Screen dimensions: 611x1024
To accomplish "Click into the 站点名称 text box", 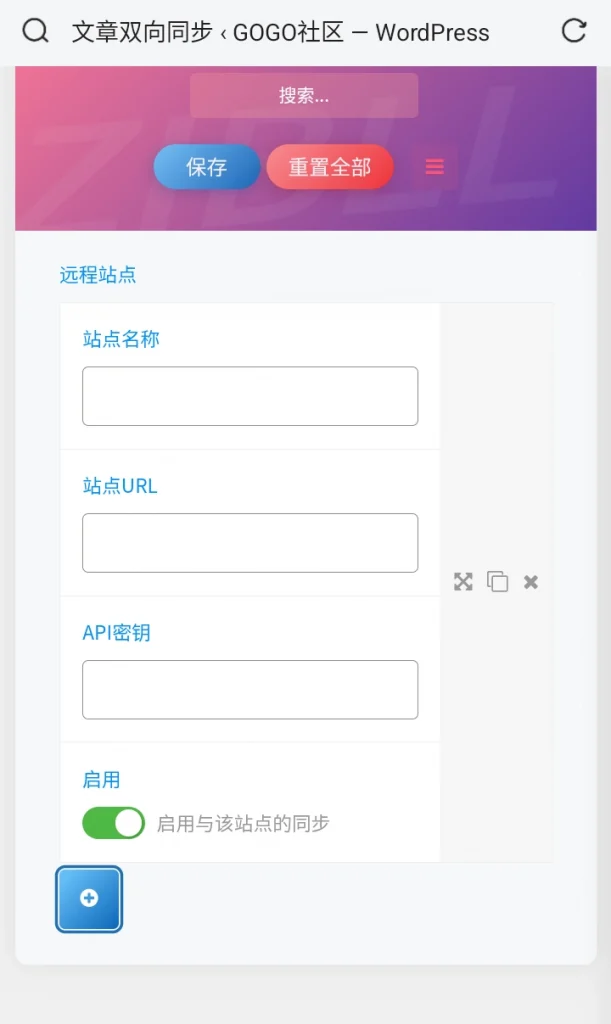I will click(x=250, y=396).
